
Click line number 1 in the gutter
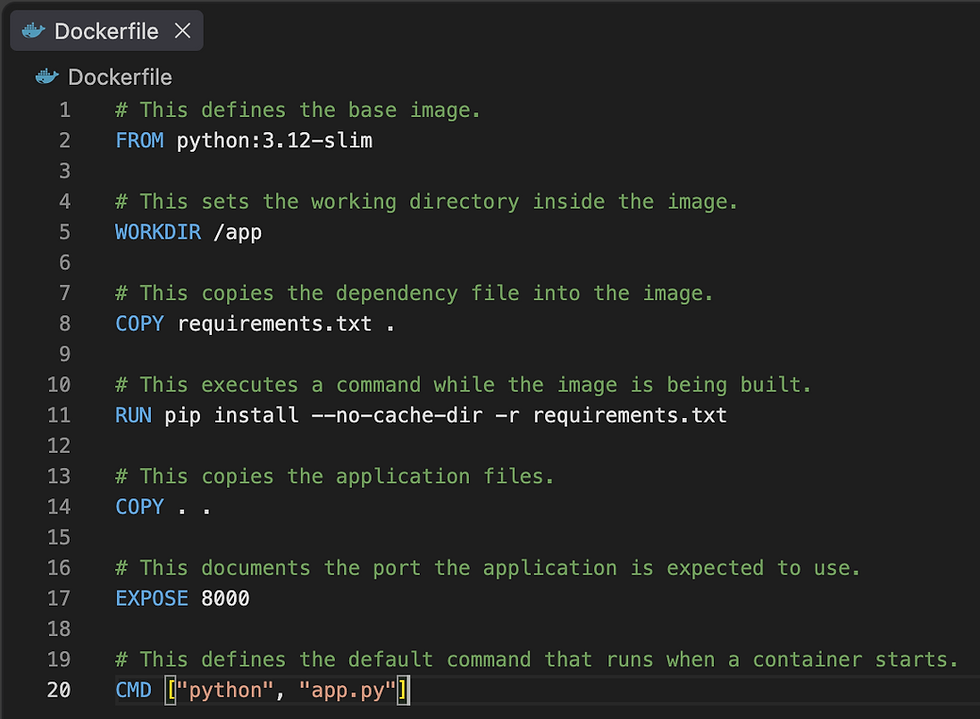tap(65, 110)
